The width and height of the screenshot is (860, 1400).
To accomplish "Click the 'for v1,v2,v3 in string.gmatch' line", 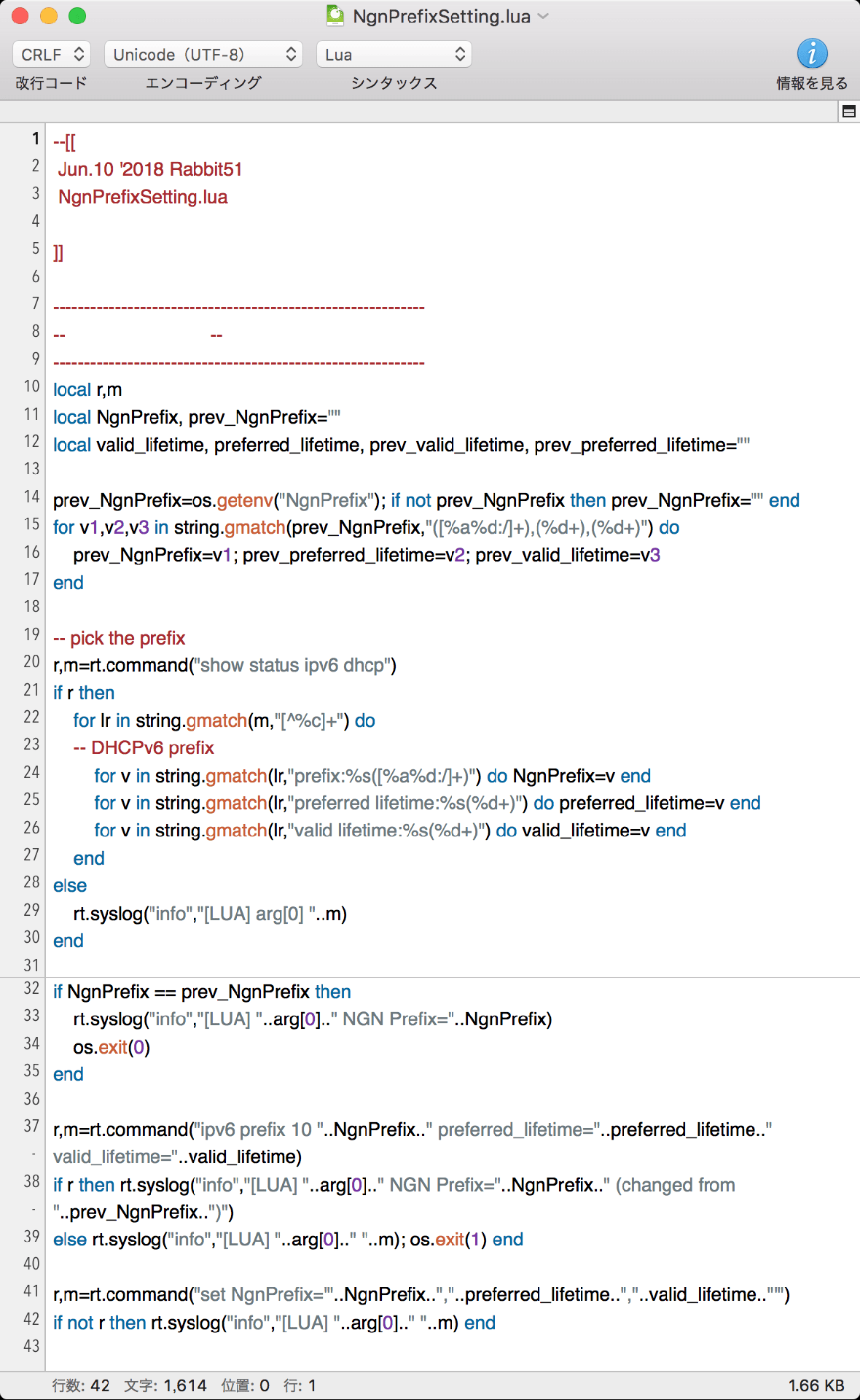I will [x=366, y=527].
